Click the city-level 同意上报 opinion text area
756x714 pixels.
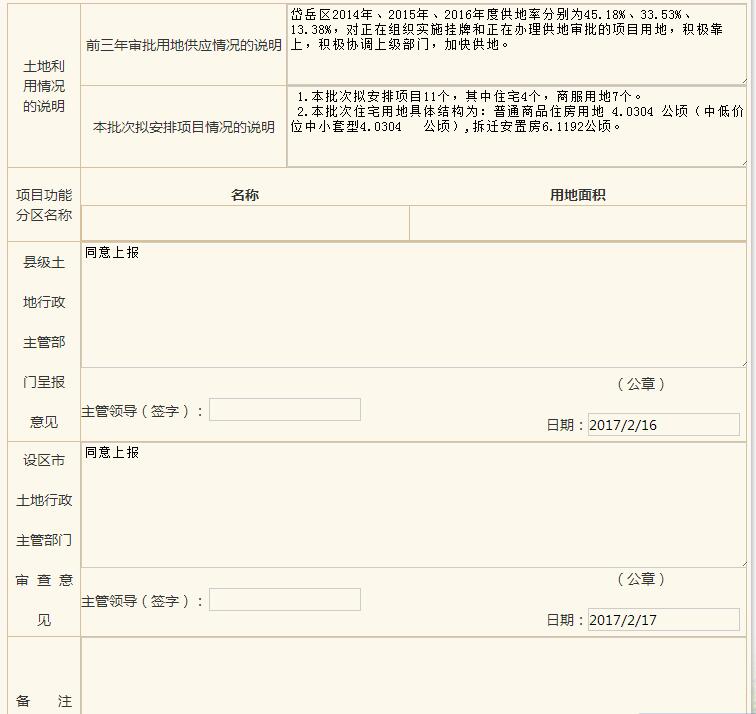pyautogui.click(x=413, y=505)
